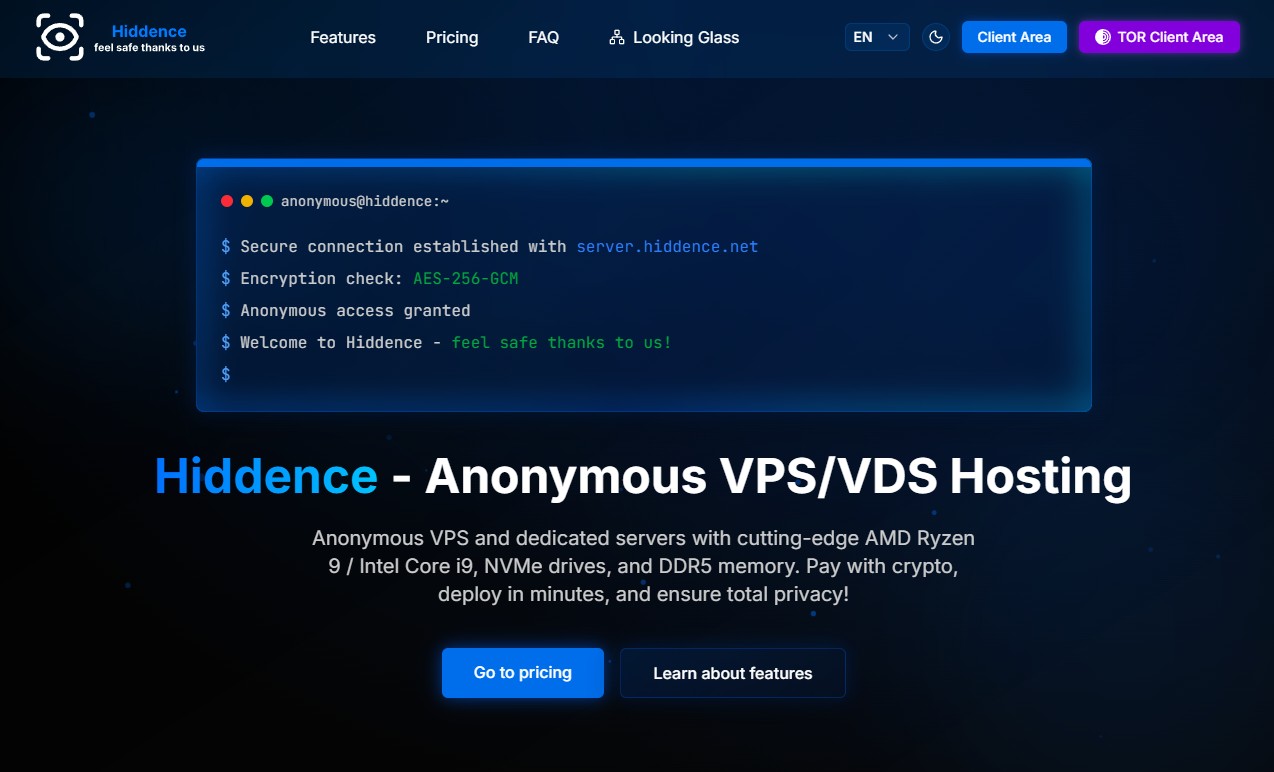1274x772 pixels.
Task: Click the empty last terminal prompt
Action: click(x=226, y=374)
